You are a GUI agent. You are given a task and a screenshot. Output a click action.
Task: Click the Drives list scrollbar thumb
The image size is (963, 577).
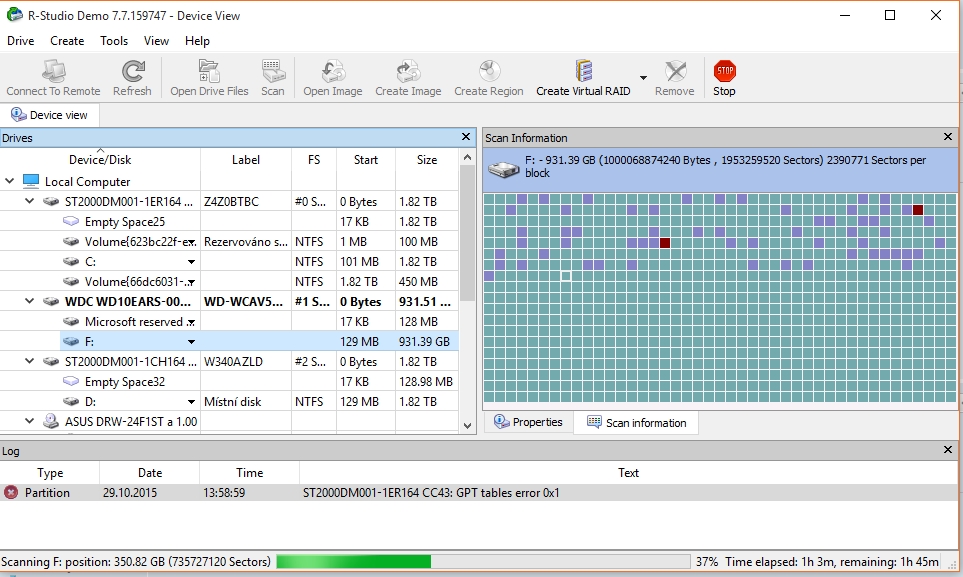pyautogui.click(x=467, y=233)
